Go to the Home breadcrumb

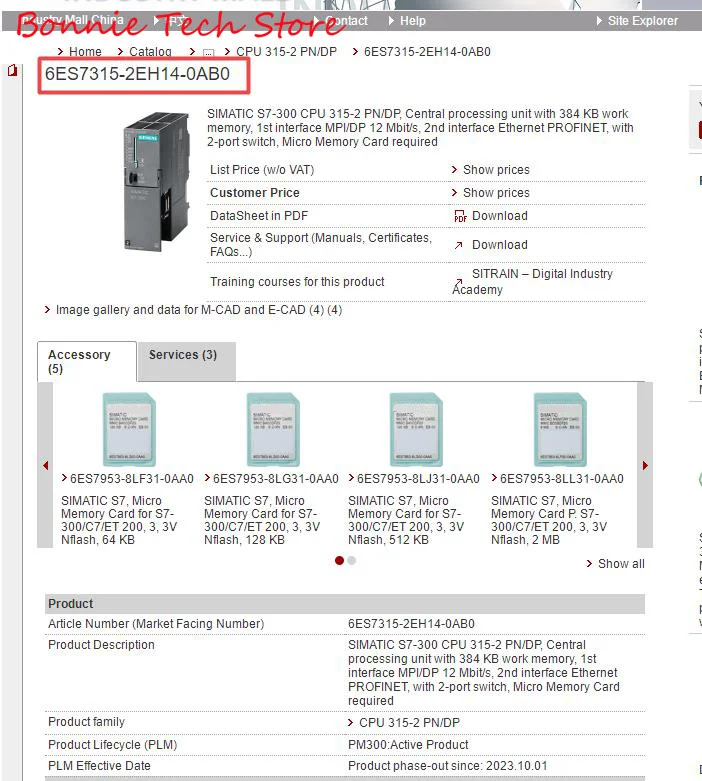coord(85,52)
